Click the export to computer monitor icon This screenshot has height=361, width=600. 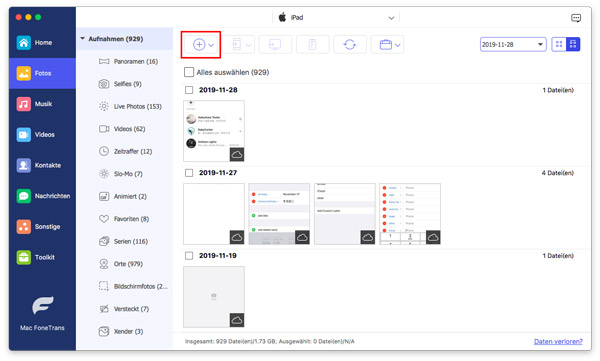pos(275,44)
